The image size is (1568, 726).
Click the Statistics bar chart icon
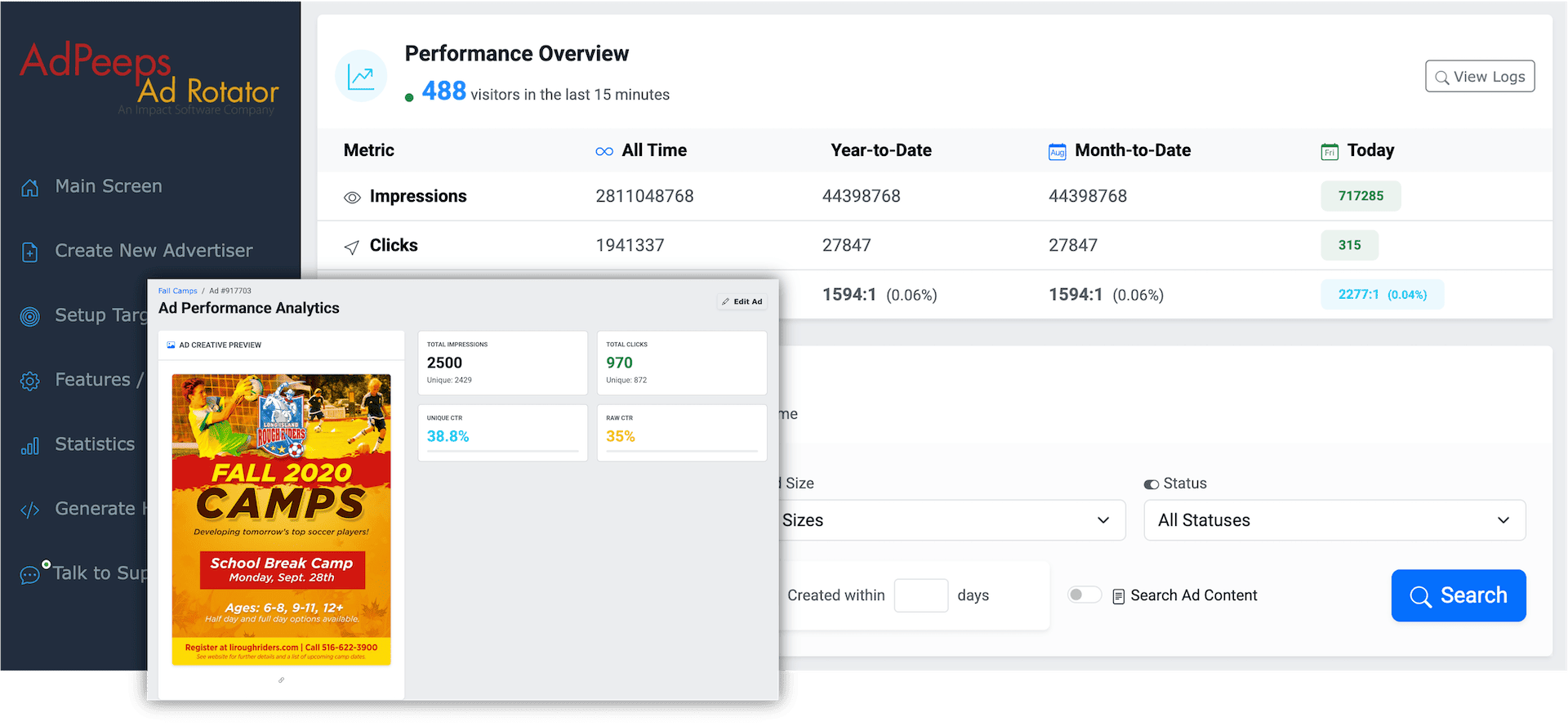click(30, 446)
